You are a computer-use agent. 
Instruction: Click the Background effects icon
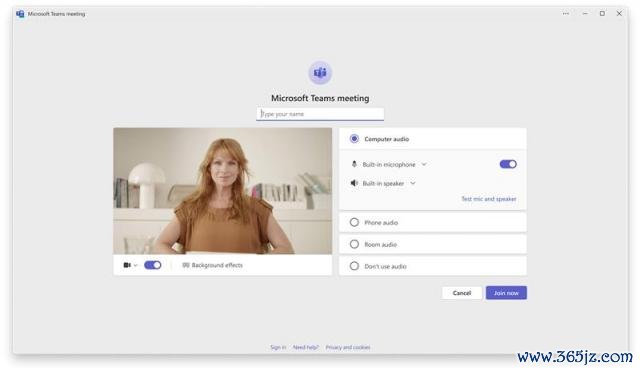(186, 265)
